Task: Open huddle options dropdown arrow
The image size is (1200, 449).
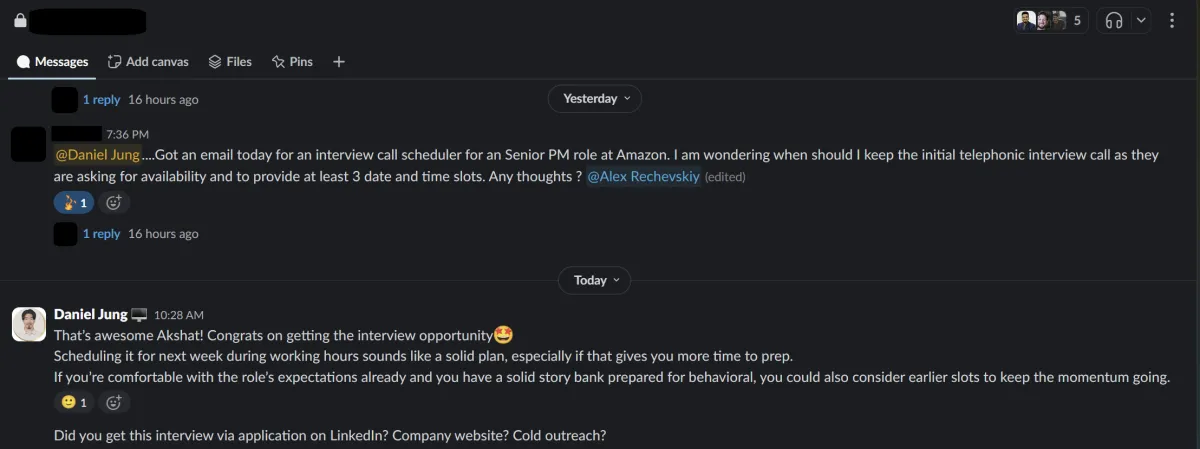Action: point(1141,20)
